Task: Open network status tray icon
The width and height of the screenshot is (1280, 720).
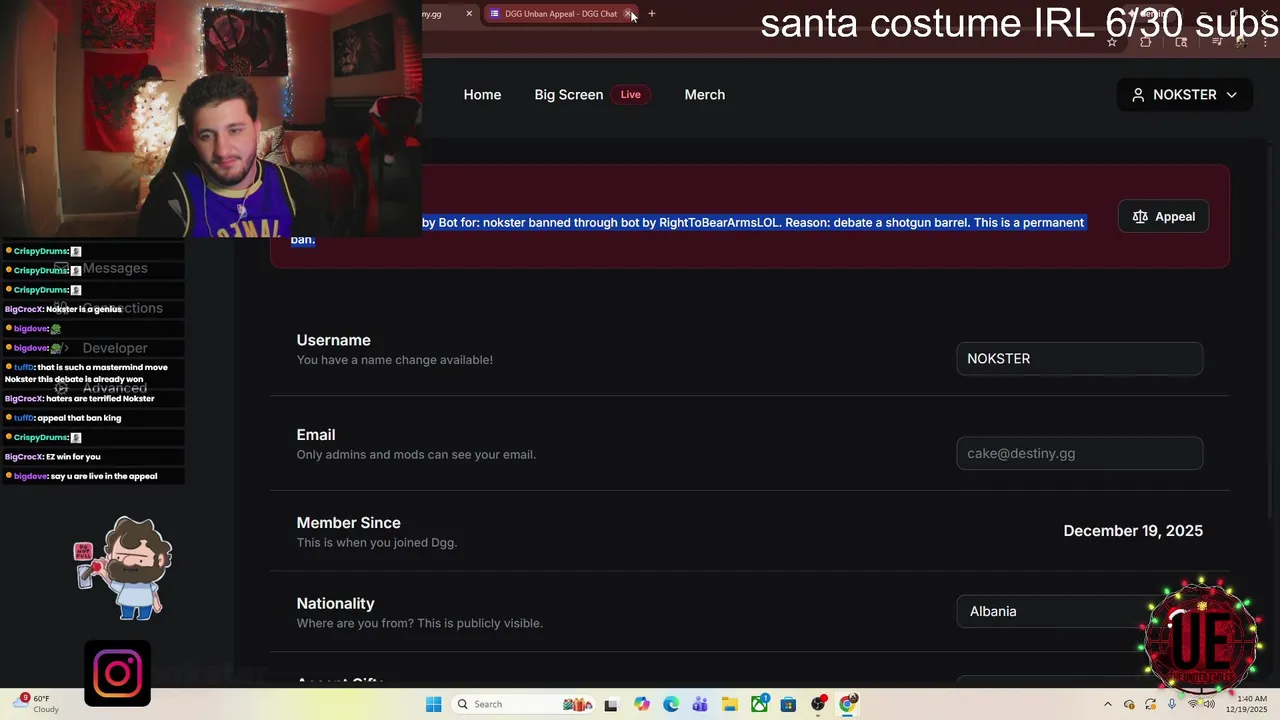Action: (x=1193, y=704)
